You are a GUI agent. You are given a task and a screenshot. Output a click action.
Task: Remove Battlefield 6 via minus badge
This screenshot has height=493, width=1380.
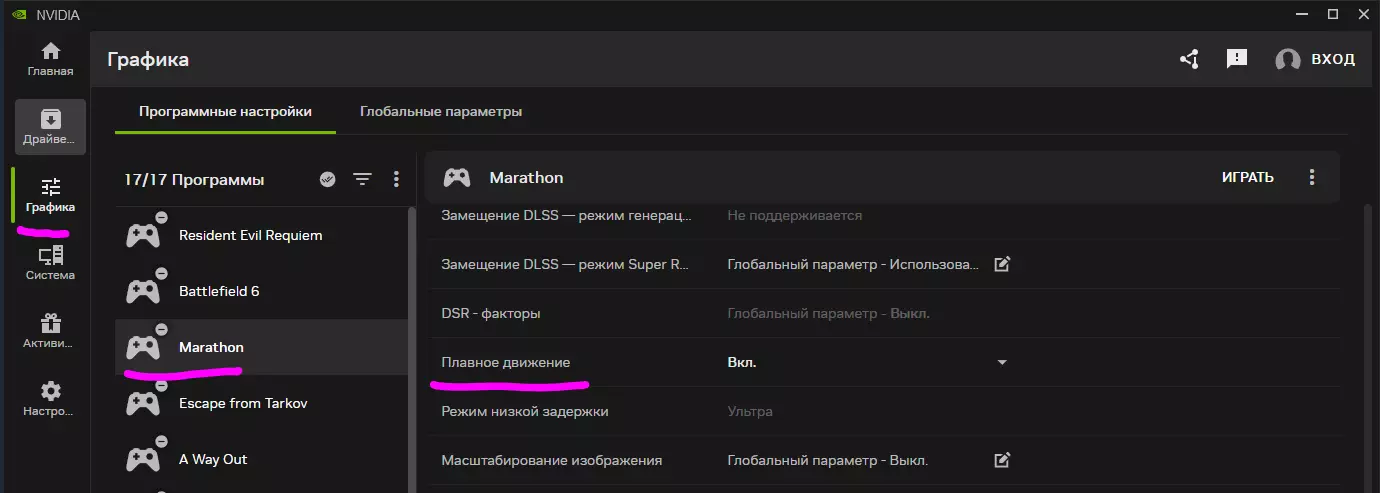tap(161, 274)
